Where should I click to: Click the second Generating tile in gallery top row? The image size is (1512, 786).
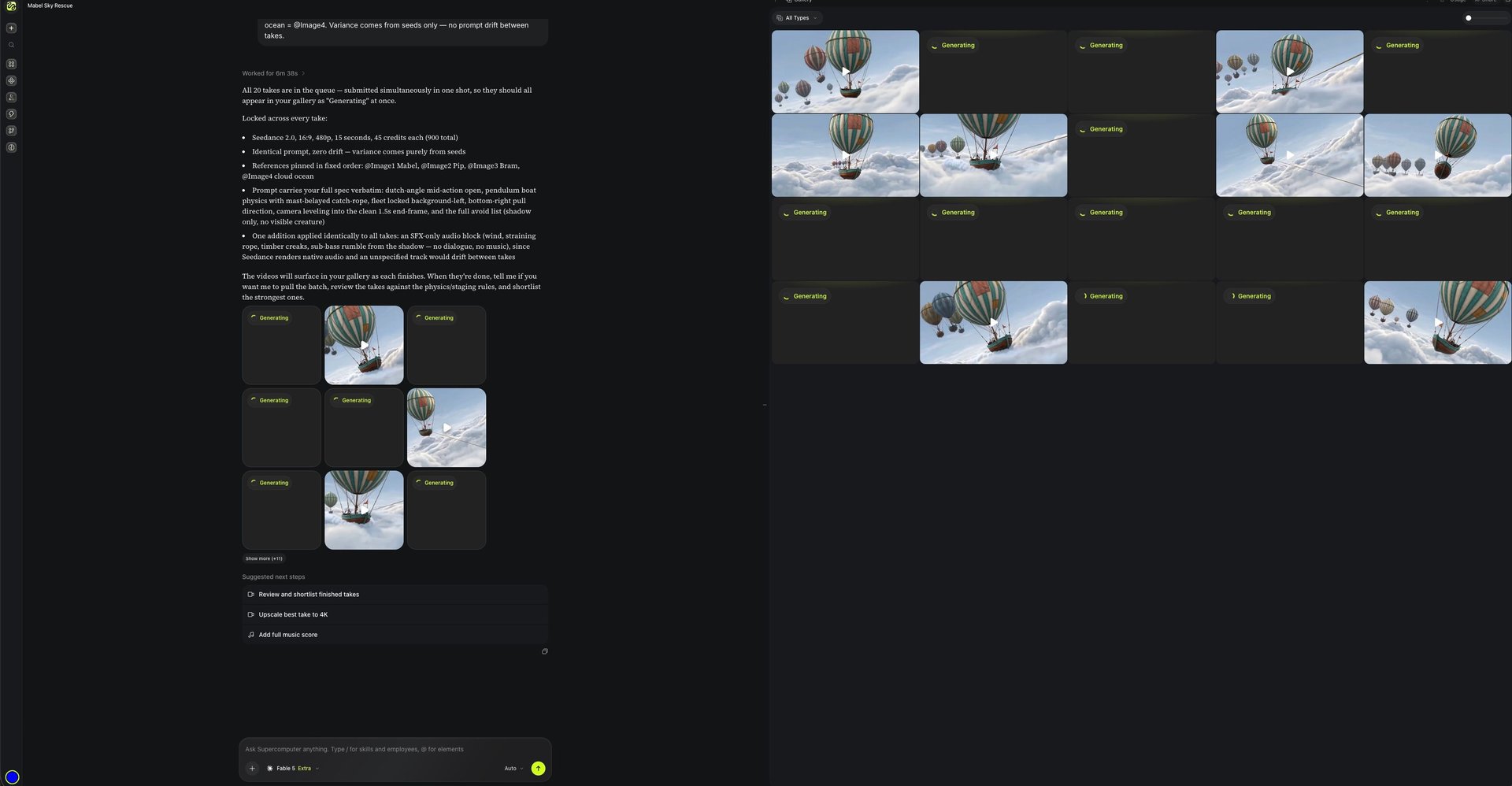(1141, 72)
